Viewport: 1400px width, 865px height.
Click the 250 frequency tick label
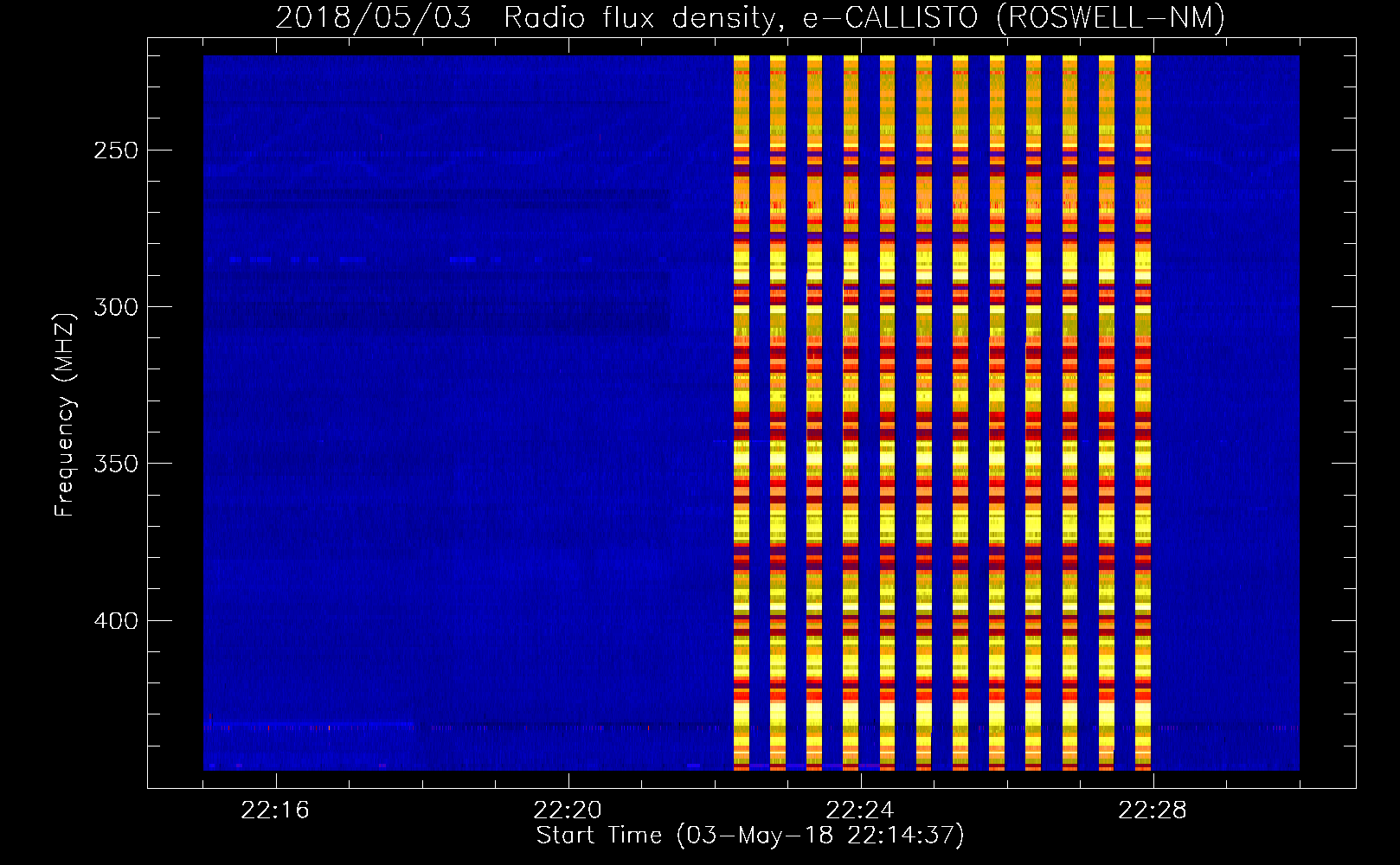[x=115, y=151]
